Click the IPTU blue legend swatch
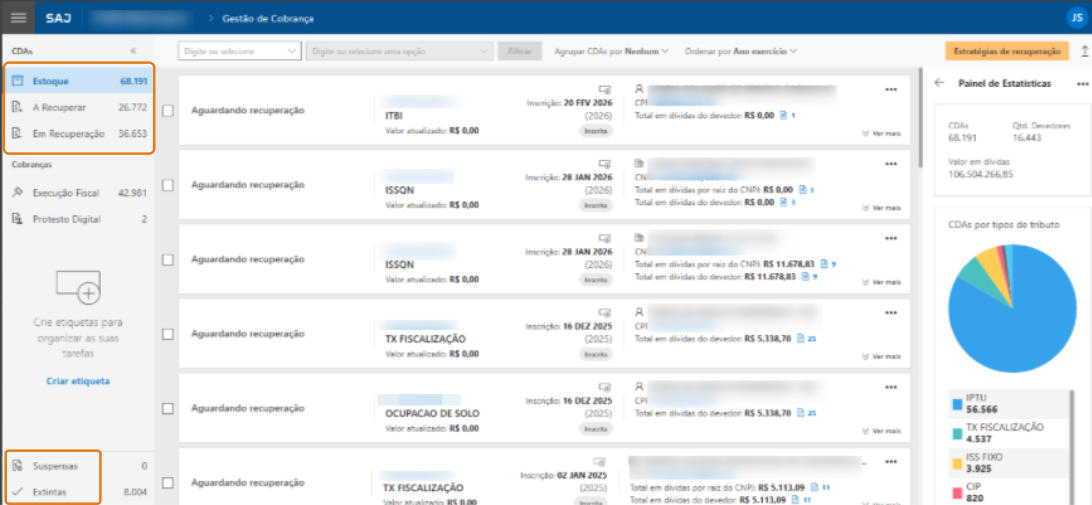 click(x=958, y=403)
